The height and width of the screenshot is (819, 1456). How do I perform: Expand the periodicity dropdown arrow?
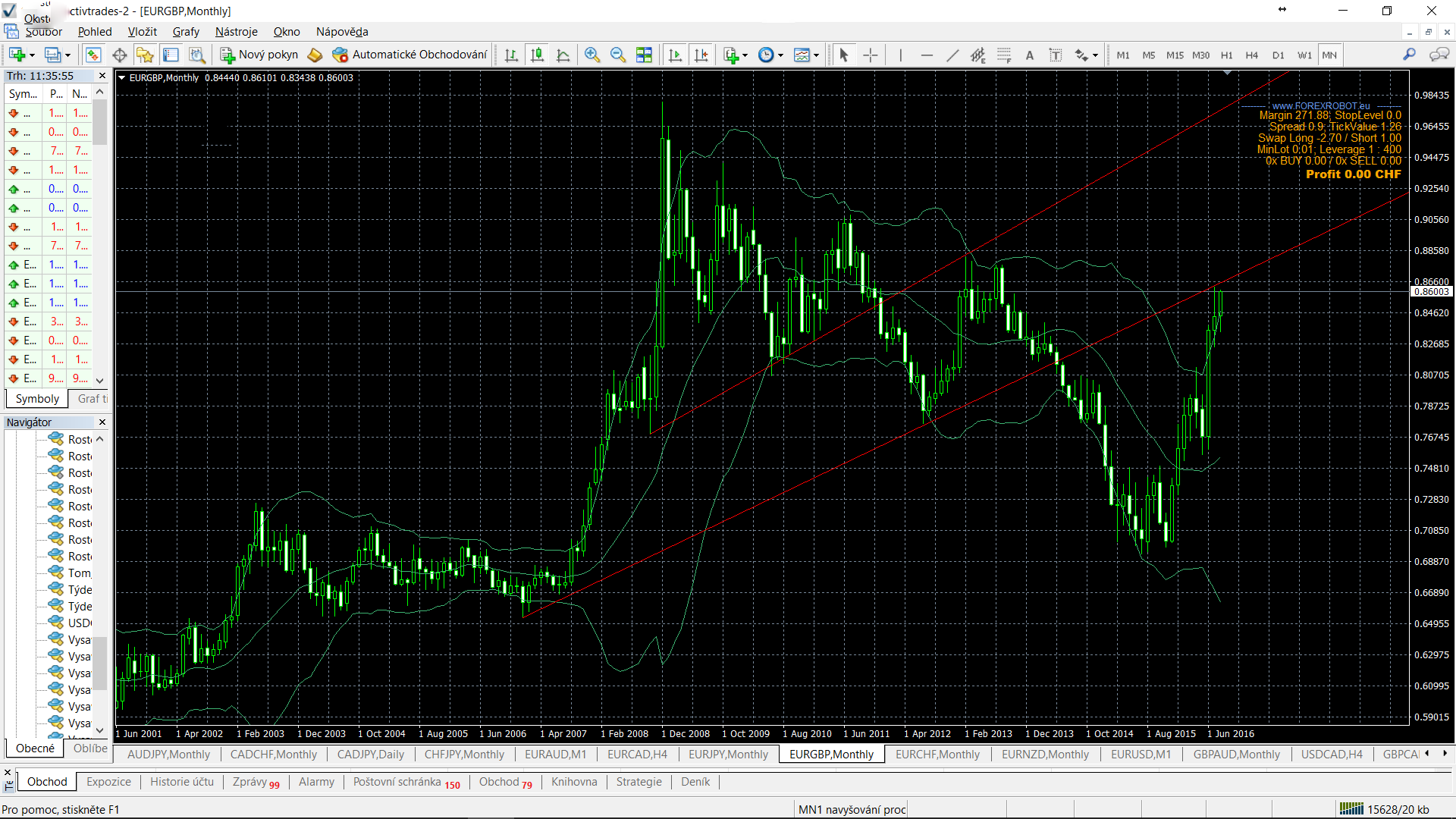click(x=780, y=55)
